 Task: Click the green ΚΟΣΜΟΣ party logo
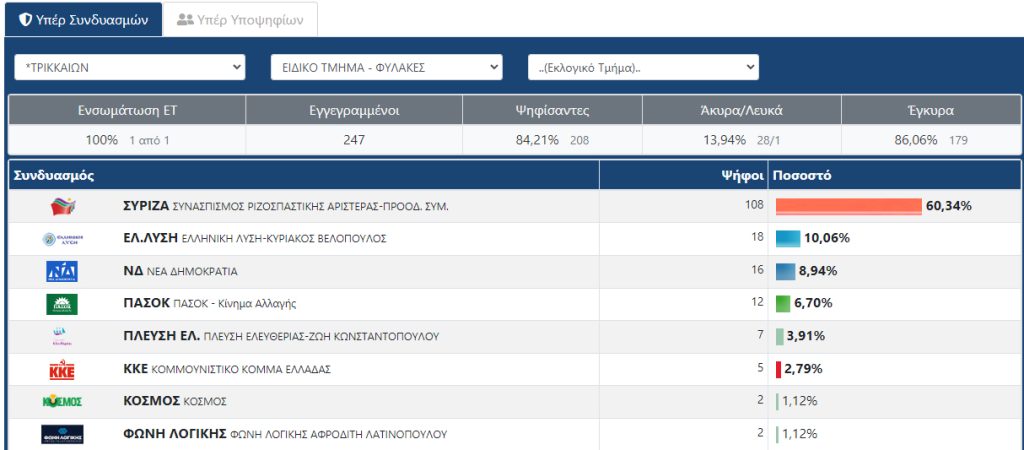click(62, 401)
